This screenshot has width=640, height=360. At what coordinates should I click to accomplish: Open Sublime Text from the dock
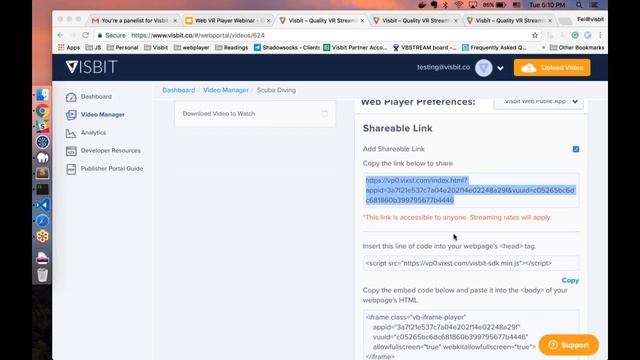(x=42, y=173)
